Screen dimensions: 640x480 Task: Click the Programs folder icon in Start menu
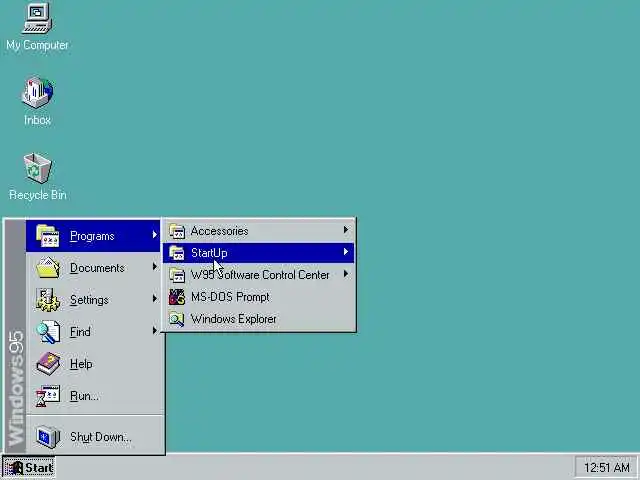(48, 236)
